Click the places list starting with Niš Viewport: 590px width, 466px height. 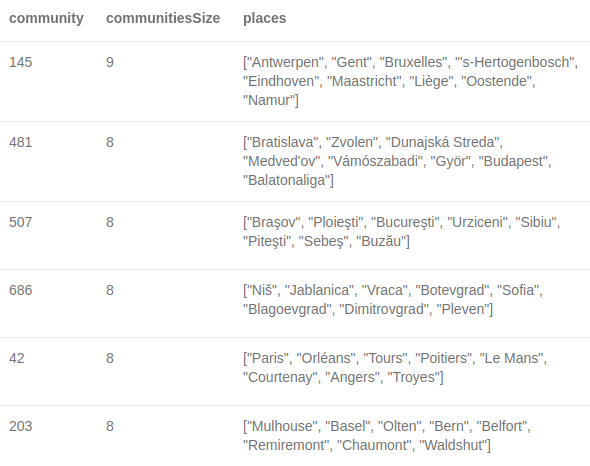tap(393, 300)
